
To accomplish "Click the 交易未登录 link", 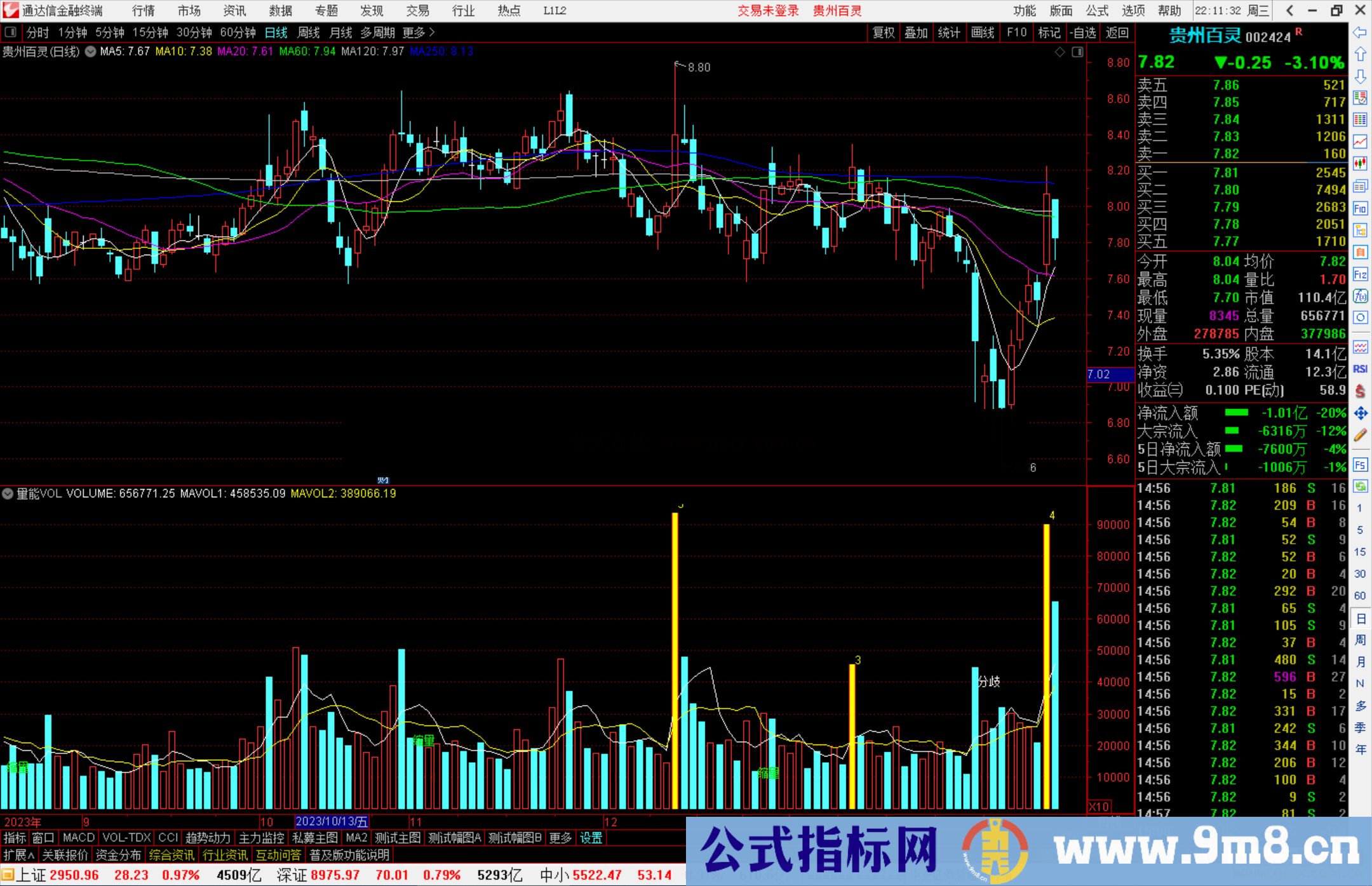I will (x=767, y=11).
